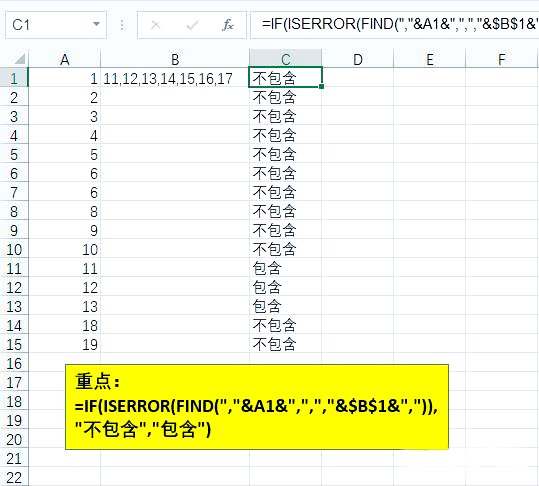This screenshot has width=539, height=486.
Task: Click cell C15 showing 不包含
Action: point(285,344)
